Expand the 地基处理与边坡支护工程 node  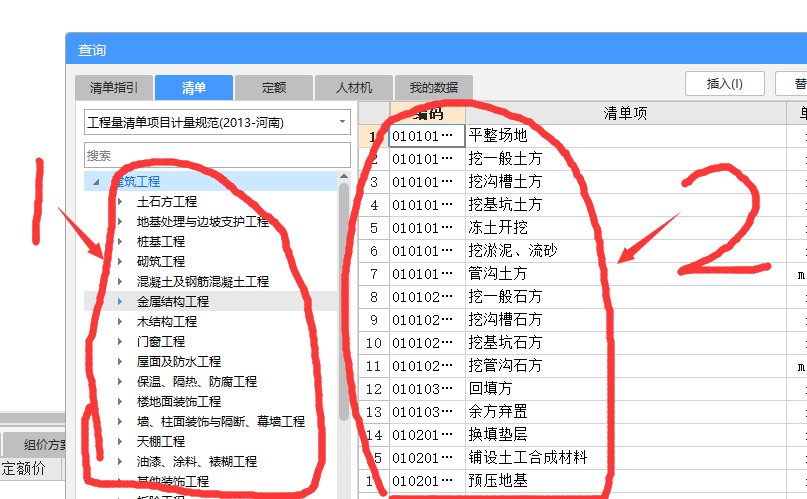[x=120, y=222]
